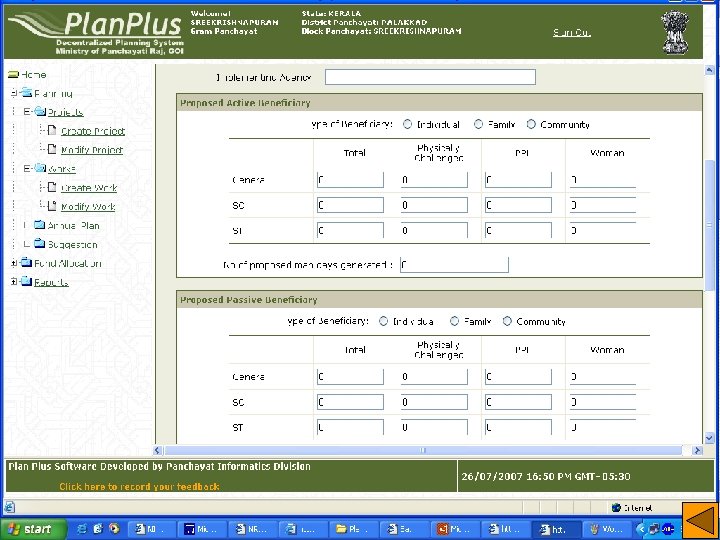Image resolution: width=720 pixels, height=540 pixels.
Task: Select the Fund Allocation tree item
Action: tap(68, 263)
